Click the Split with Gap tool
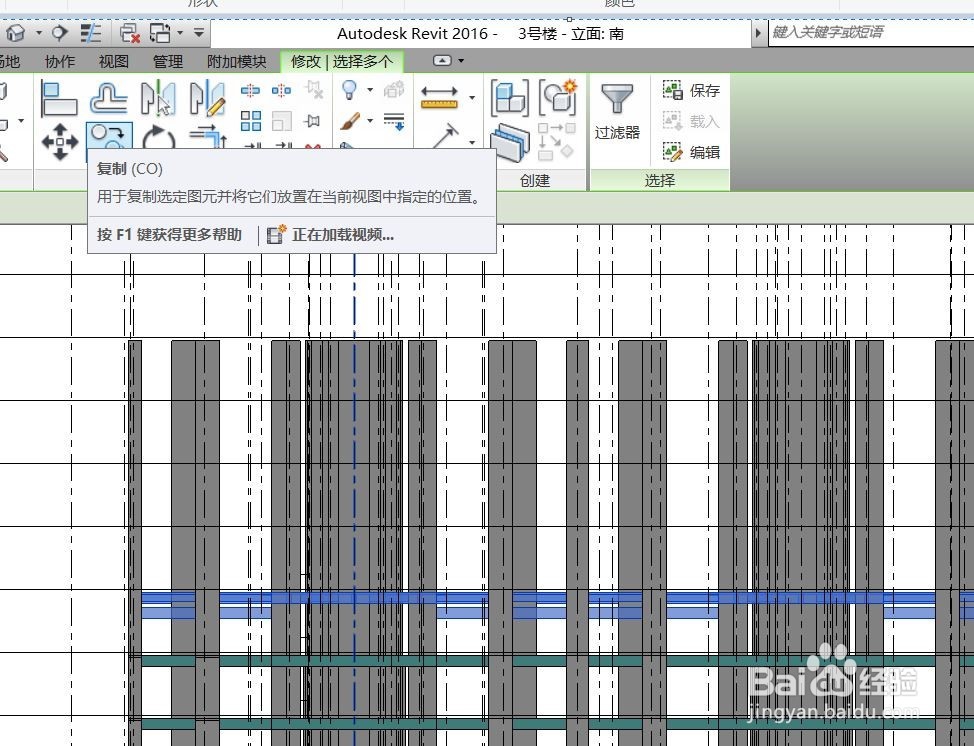Image resolution: width=974 pixels, height=746 pixels. (x=281, y=91)
